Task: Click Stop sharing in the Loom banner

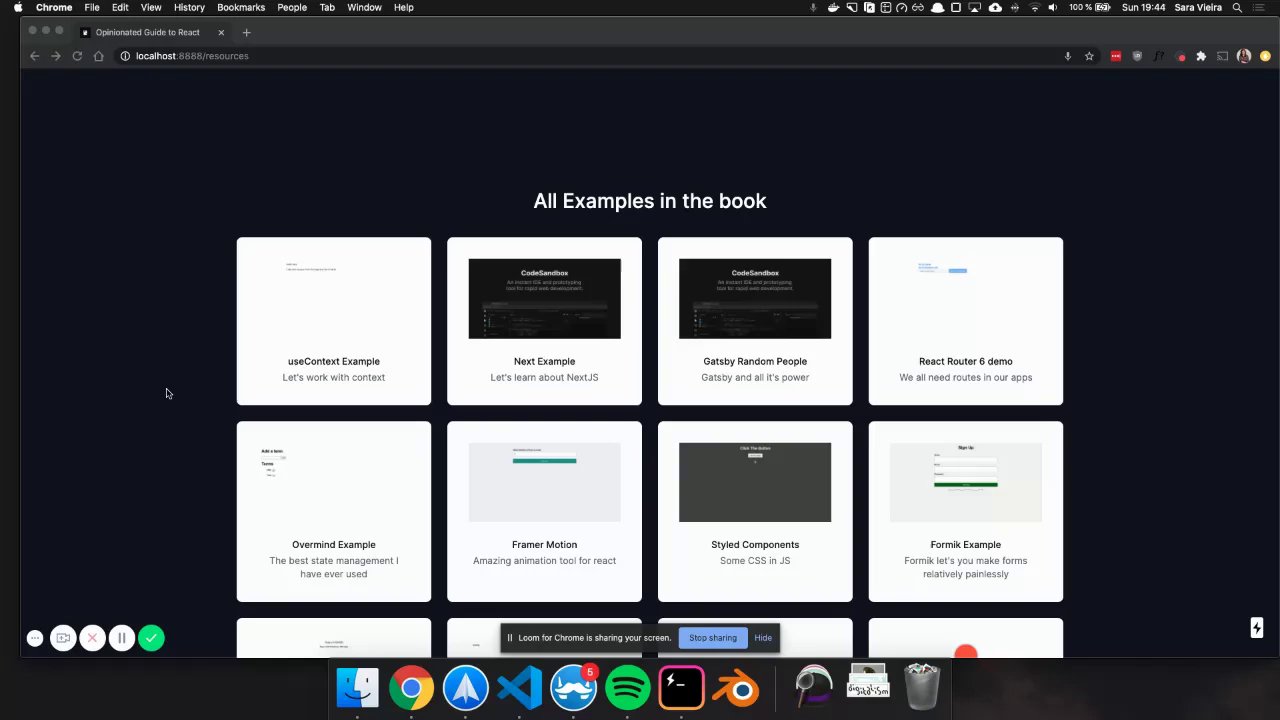Action: (x=713, y=638)
